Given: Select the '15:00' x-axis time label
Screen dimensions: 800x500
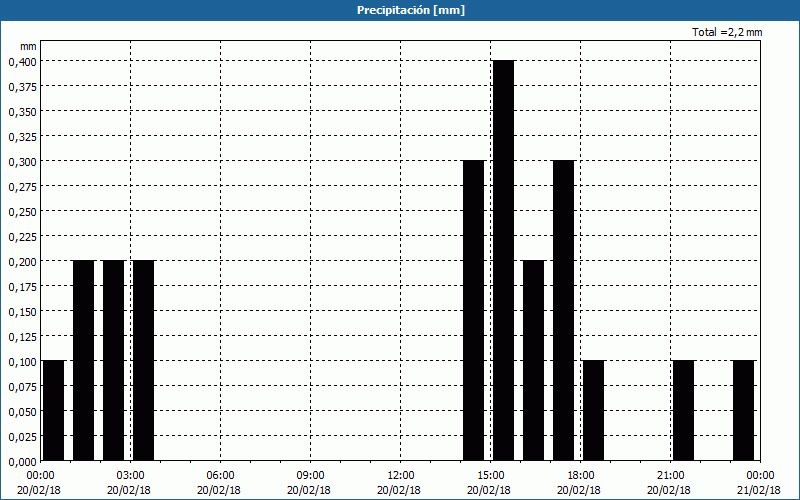Looking at the screenshot, I should (x=490, y=476).
